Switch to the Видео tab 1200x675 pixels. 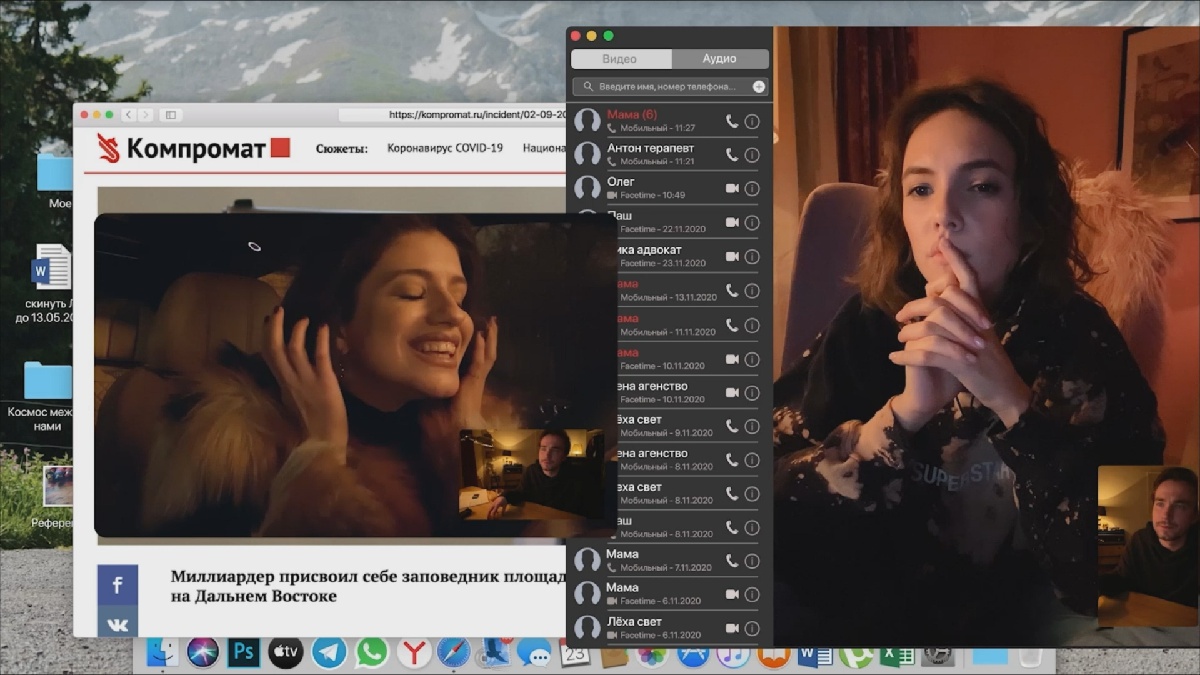tap(619, 59)
